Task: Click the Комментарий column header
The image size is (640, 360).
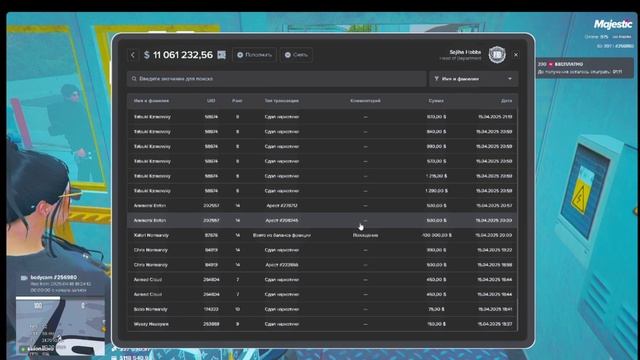Action: (x=365, y=100)
